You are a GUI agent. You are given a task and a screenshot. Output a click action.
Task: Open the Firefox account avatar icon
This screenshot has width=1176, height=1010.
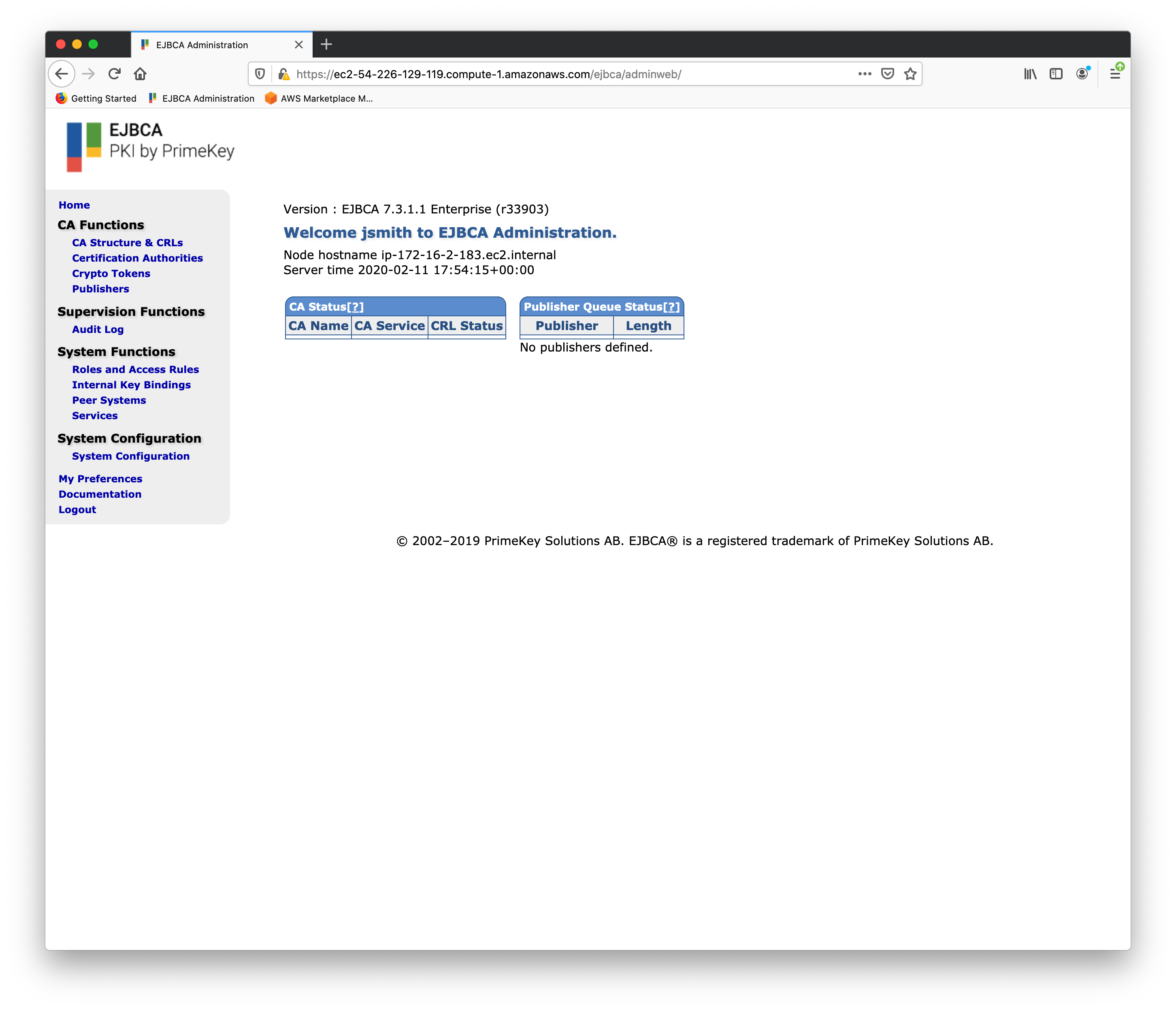coord(1082,74)
